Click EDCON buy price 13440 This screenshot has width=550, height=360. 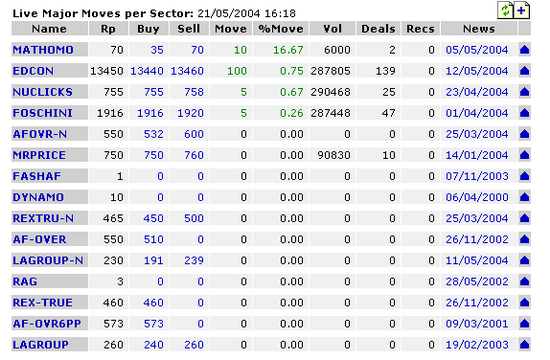(147, 71)
